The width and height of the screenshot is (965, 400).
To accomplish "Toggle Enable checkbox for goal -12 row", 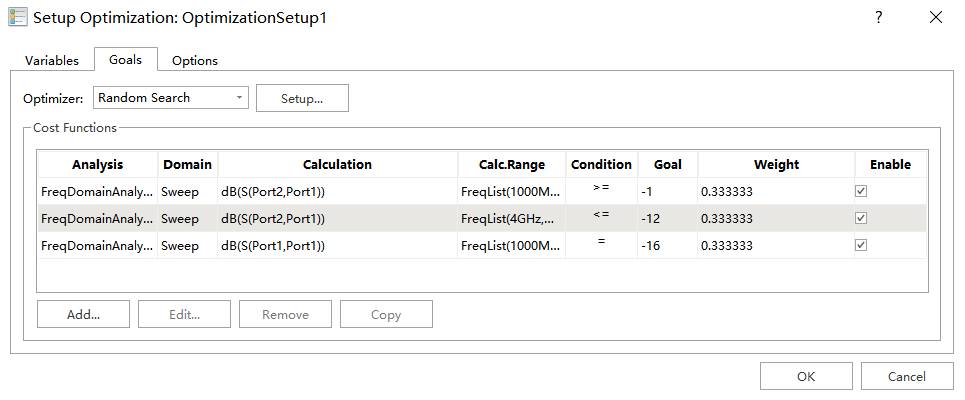I will pos(861,218).
